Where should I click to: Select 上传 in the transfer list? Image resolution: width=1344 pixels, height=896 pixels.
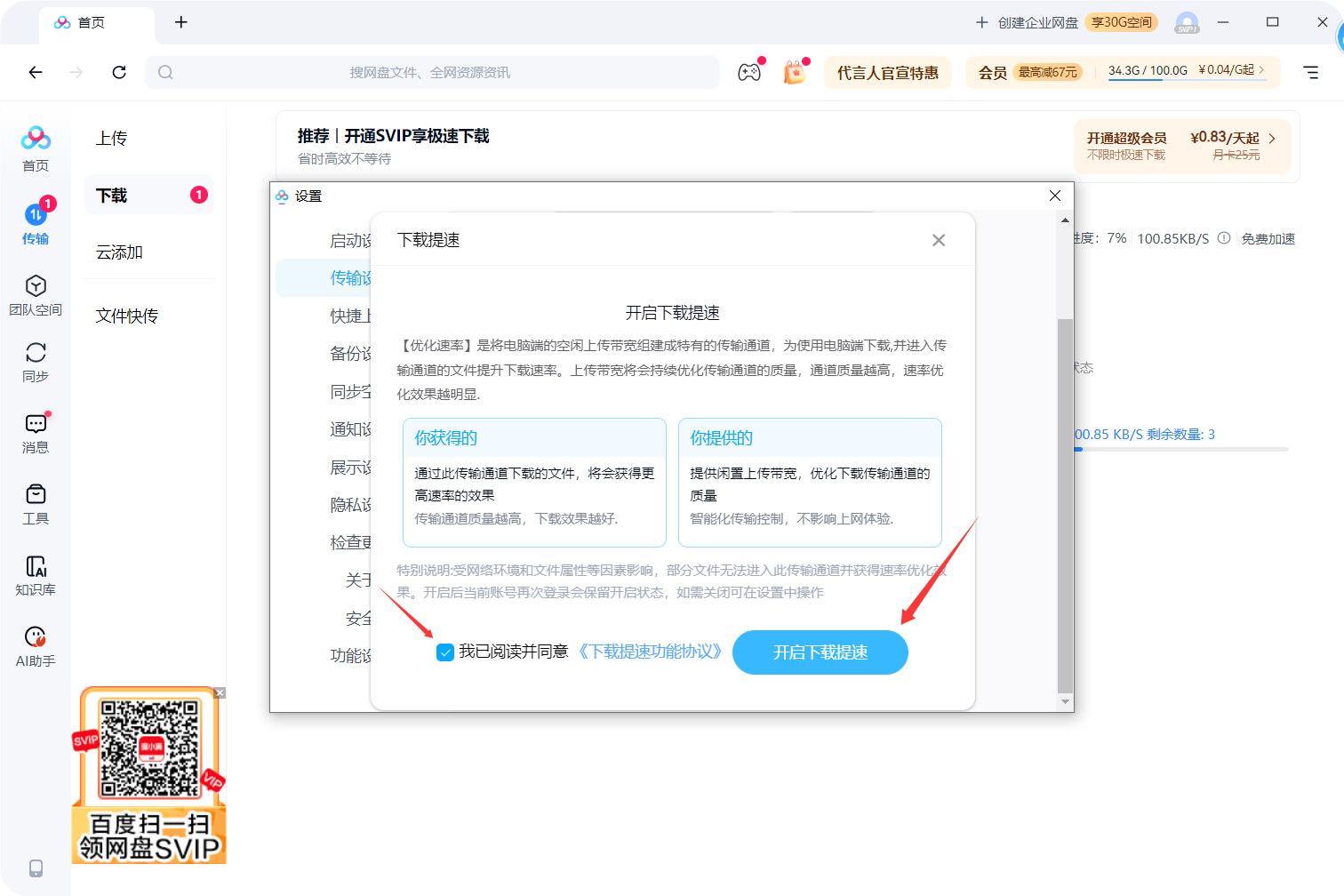point(112,138)
